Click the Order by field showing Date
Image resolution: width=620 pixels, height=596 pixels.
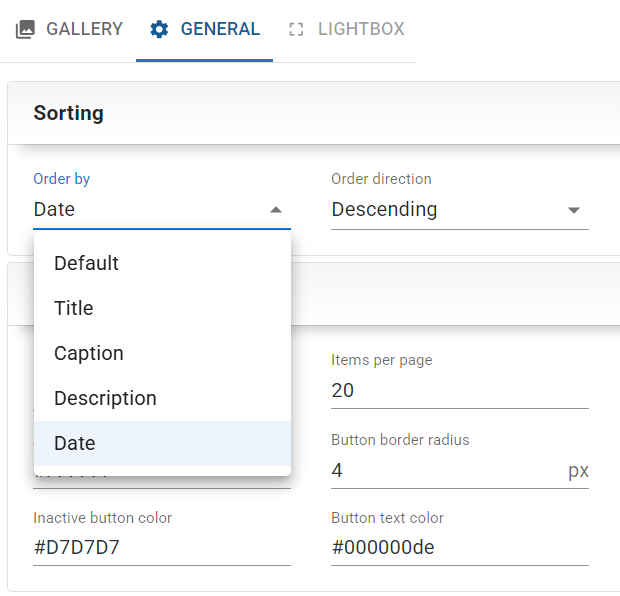tap(150, 209)
